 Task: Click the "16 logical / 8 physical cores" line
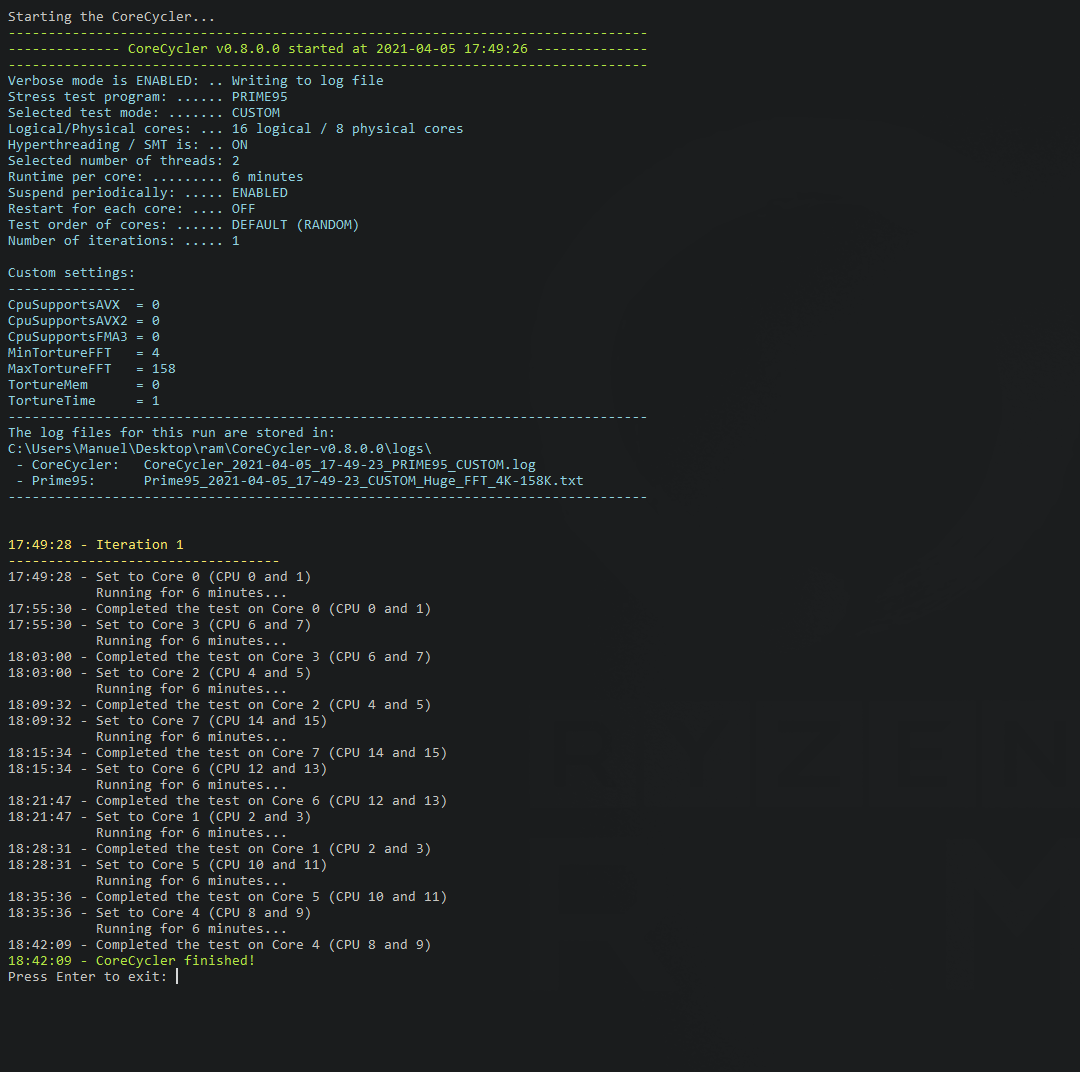(236, 129)
